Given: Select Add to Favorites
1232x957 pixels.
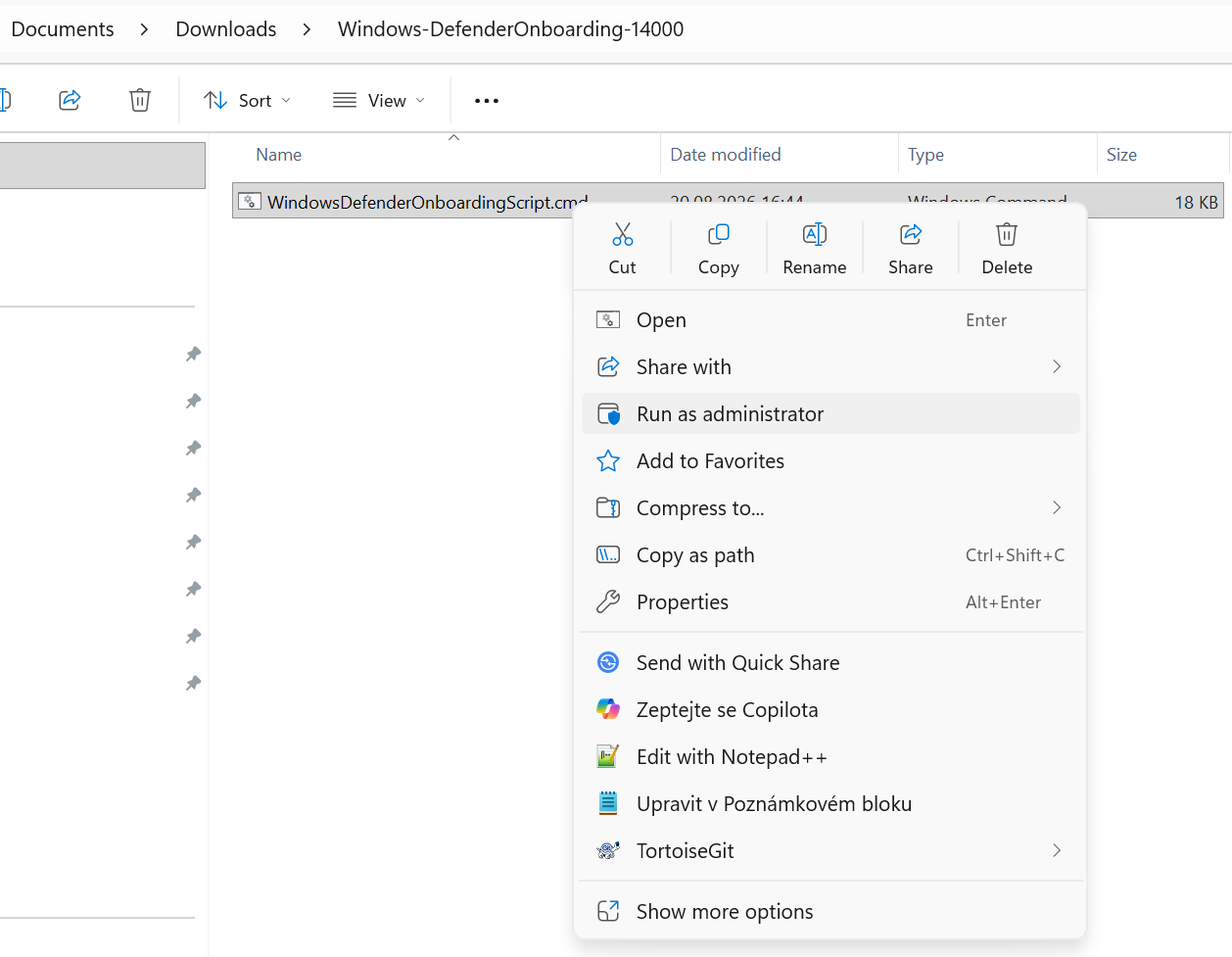Looking at the screenshot, I should pyautogui.click(x=830, y=461).
